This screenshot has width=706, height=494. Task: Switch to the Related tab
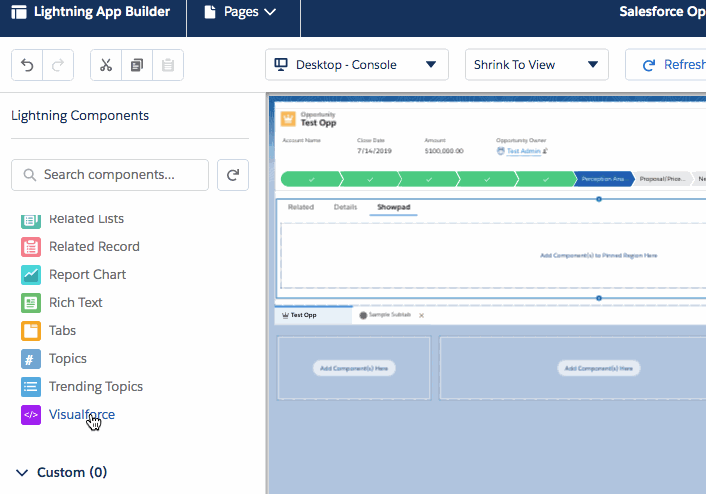pyautogui.click(x=300, y=207)
